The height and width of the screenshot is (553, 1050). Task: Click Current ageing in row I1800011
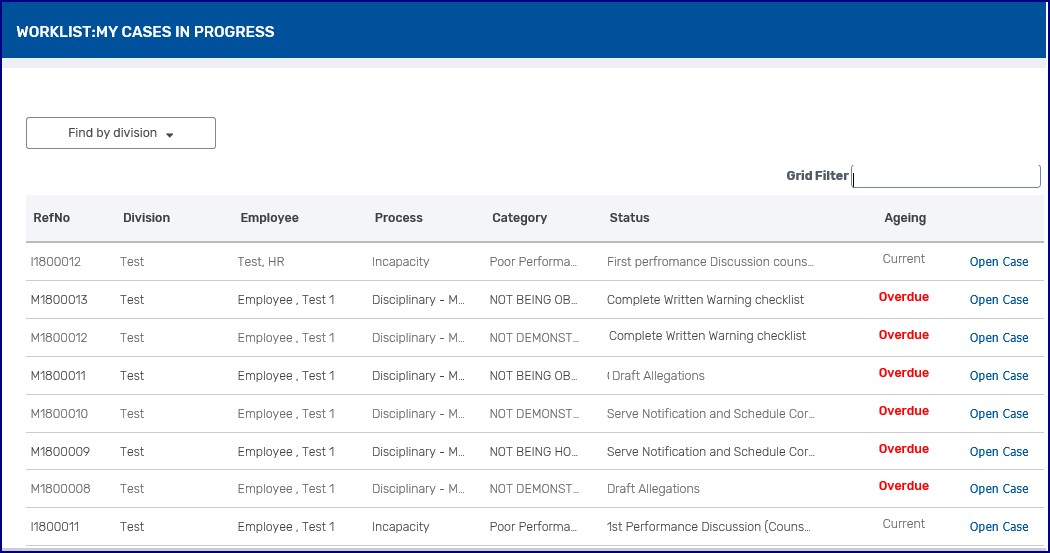click(903, 524)
